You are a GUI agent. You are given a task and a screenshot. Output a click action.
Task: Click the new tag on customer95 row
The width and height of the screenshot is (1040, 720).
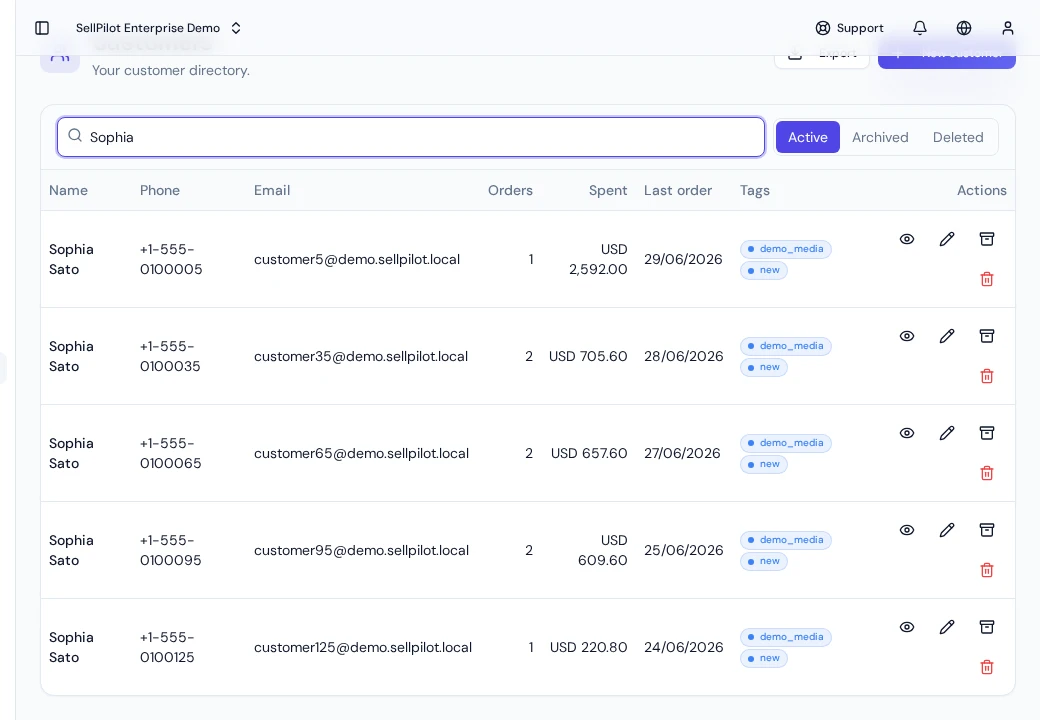pyautogui.click(x=763, y=561)
